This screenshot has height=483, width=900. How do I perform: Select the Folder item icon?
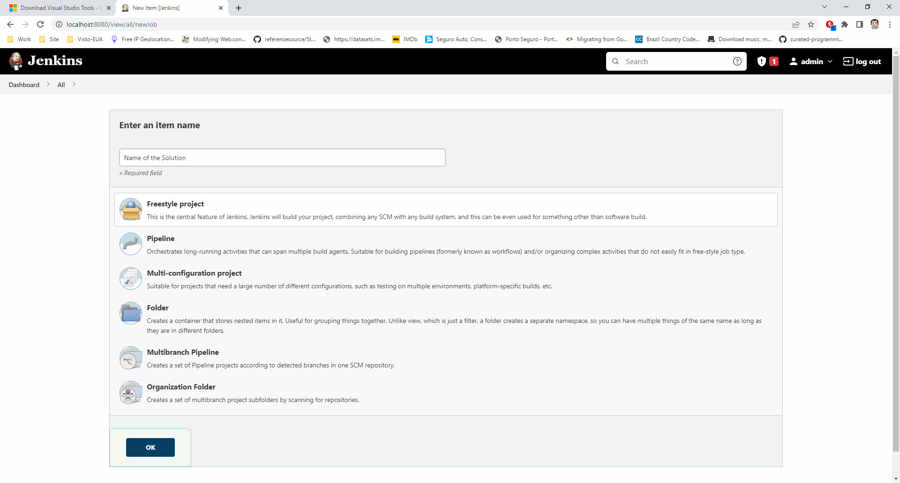130,313
